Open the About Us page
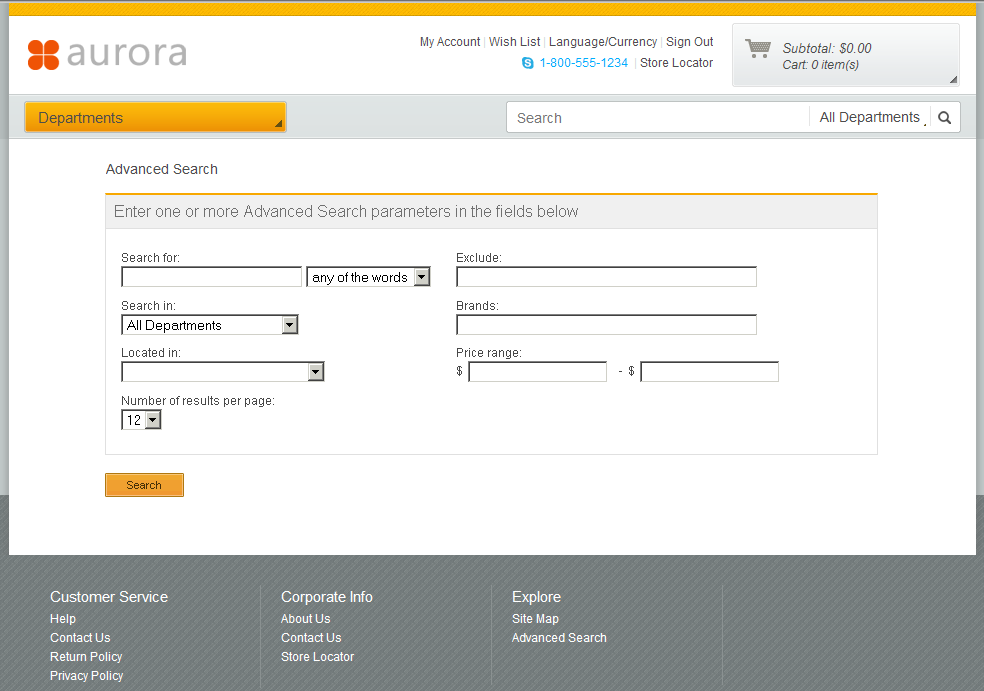 pos(305,618)
